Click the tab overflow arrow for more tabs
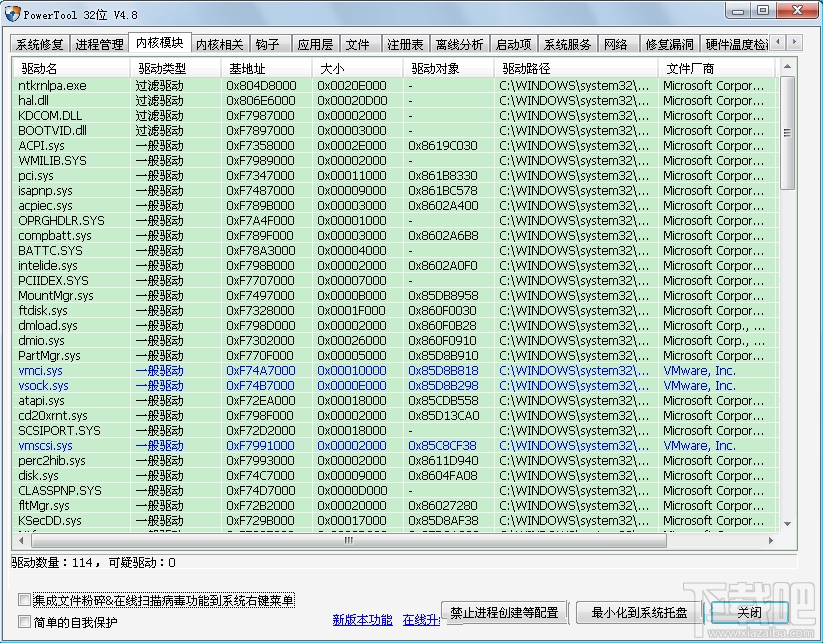The width and height of the screenshot is (823, 643). click(795, 43)
